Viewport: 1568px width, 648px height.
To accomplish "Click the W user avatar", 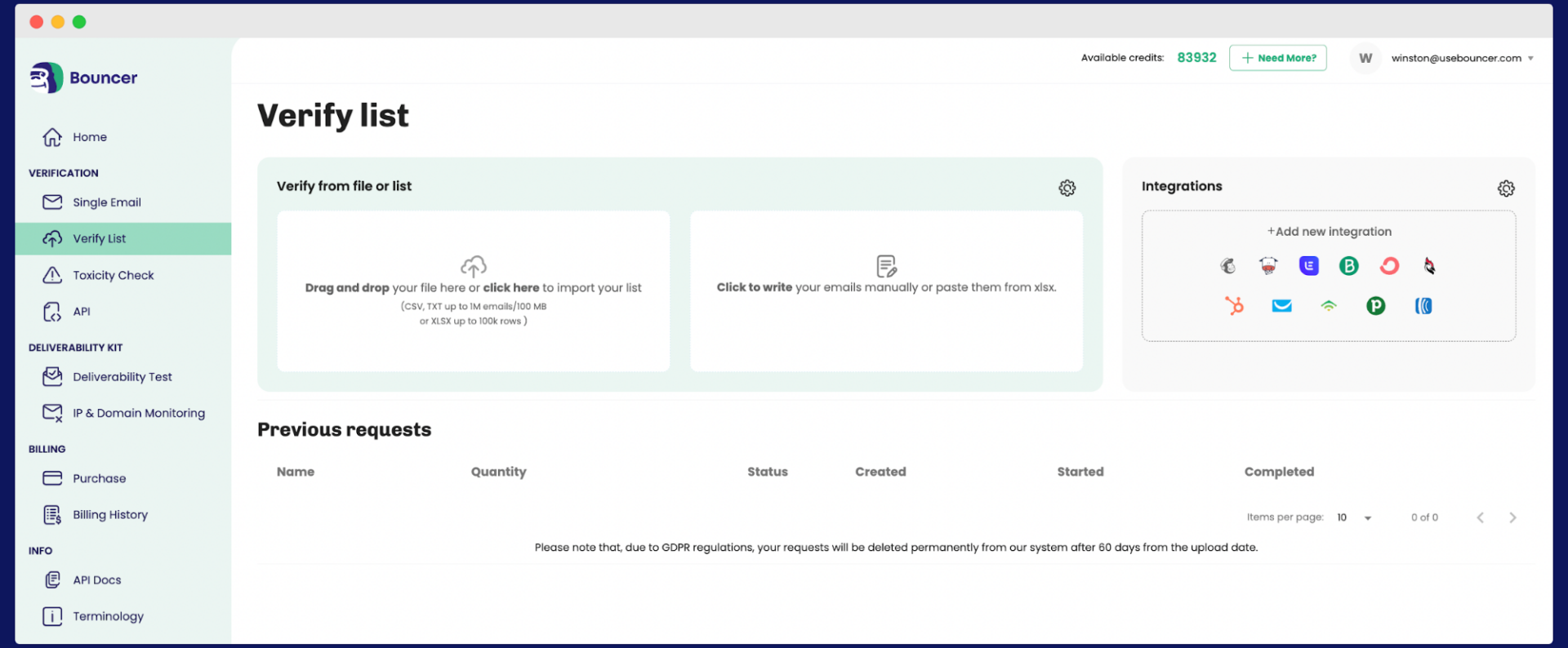I will click(1365, 58).
